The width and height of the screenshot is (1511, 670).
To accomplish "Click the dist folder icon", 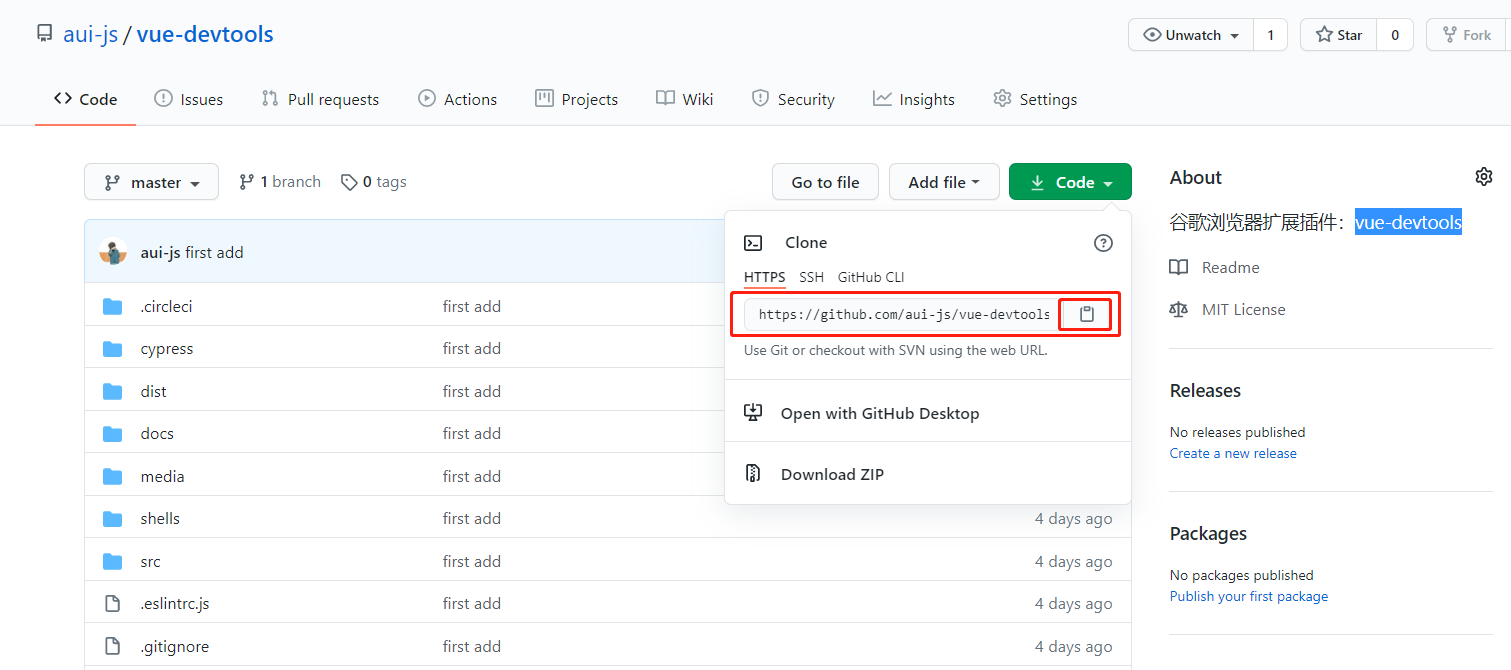I will click(x=113, y=391).
